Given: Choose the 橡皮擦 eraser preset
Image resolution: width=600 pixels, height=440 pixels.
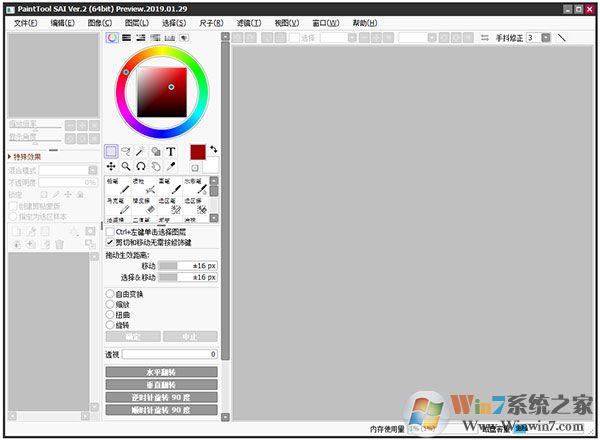Looking at the screenshot, I should click(143, 205).
